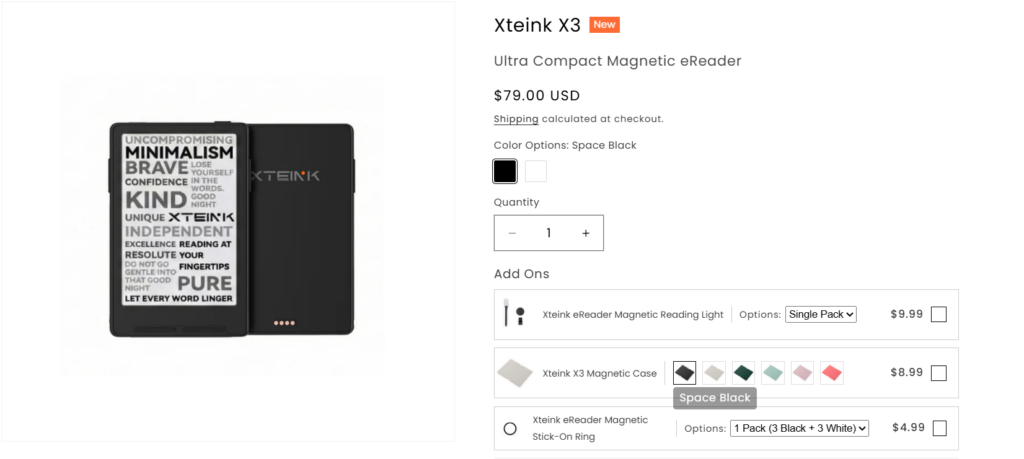Open the Shipping policy link
Screen dimensions: 1024x459
click(516, 119)
